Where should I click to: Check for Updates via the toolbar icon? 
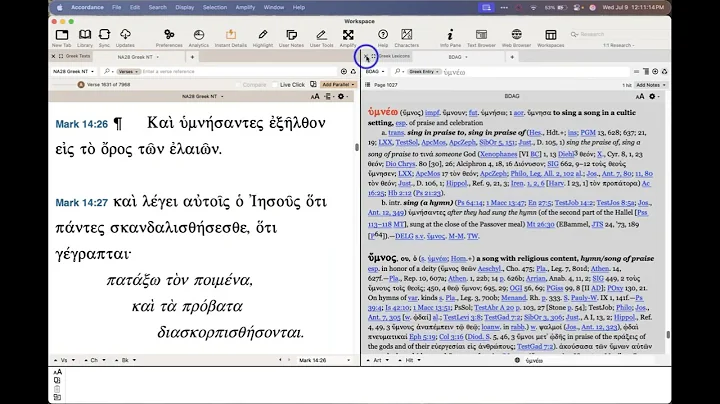coord(125,38)
